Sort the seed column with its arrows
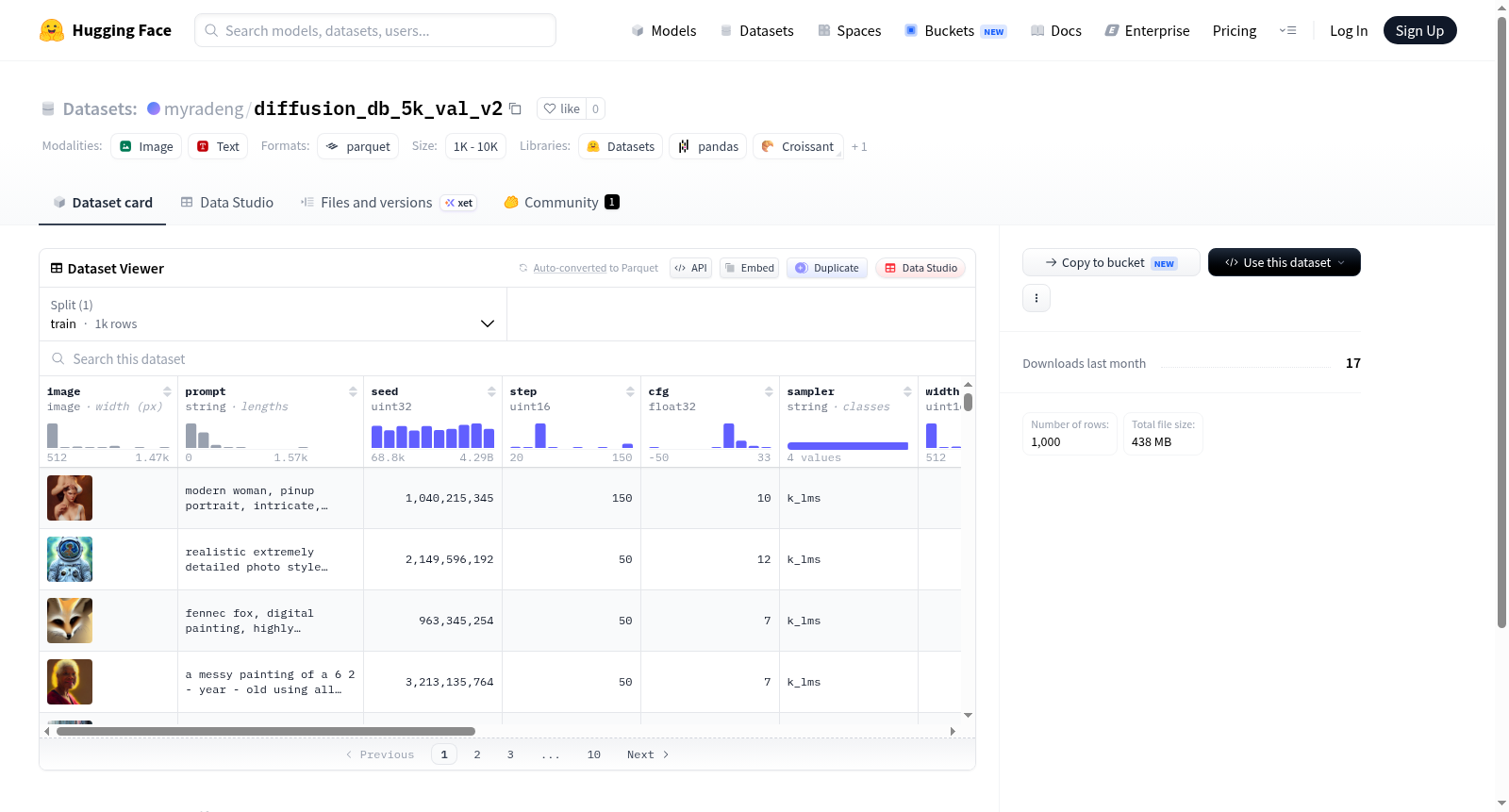This screenshot has width=1509, height=812. pos(491,391)
